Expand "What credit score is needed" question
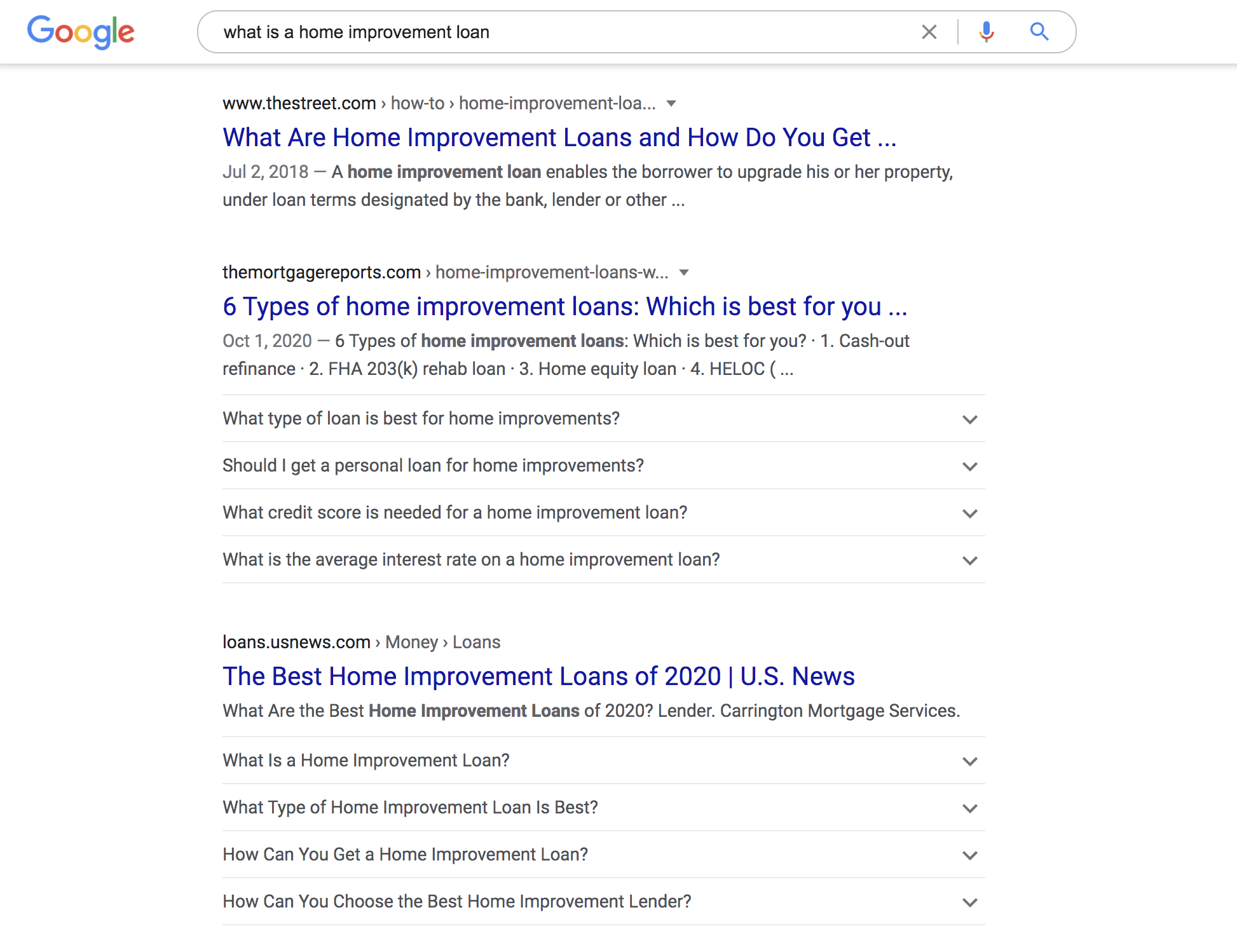1237x952 pixels. (x=603, y=513)
